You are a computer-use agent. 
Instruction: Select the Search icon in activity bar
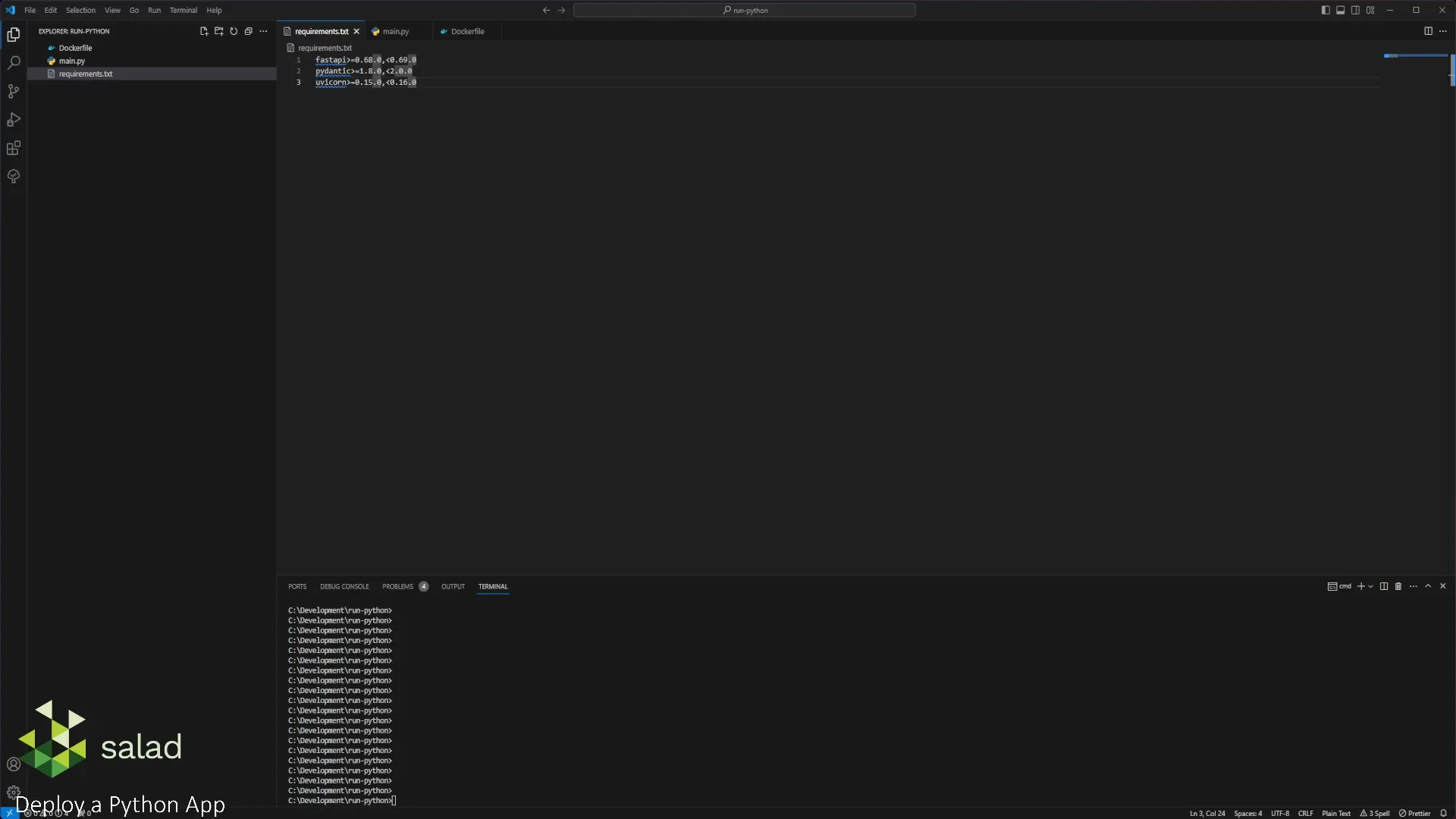[14, 63]
